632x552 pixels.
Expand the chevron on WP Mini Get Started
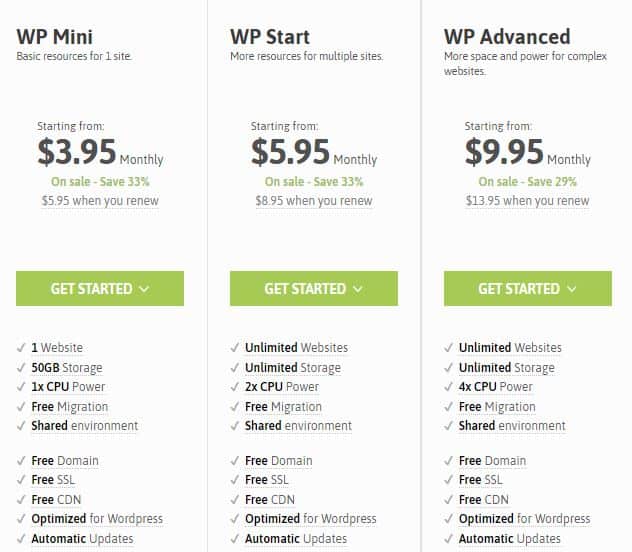pos(144,289)
